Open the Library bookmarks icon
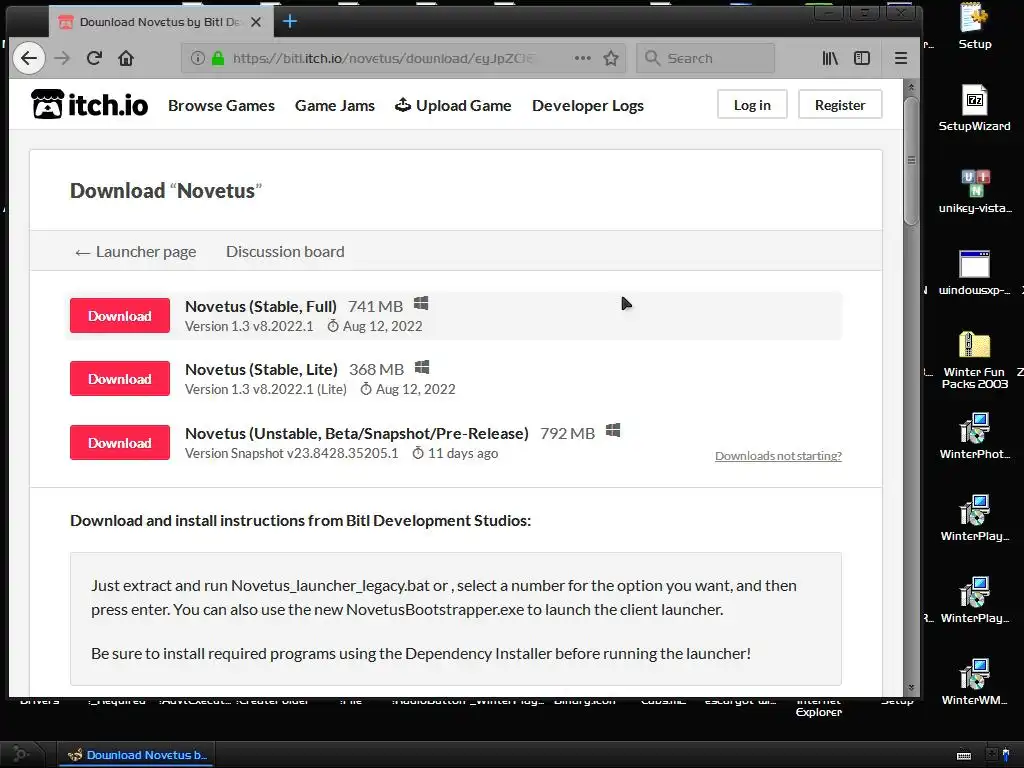The height and width of the screenshot is (768, 1024). tap(830, 58)
